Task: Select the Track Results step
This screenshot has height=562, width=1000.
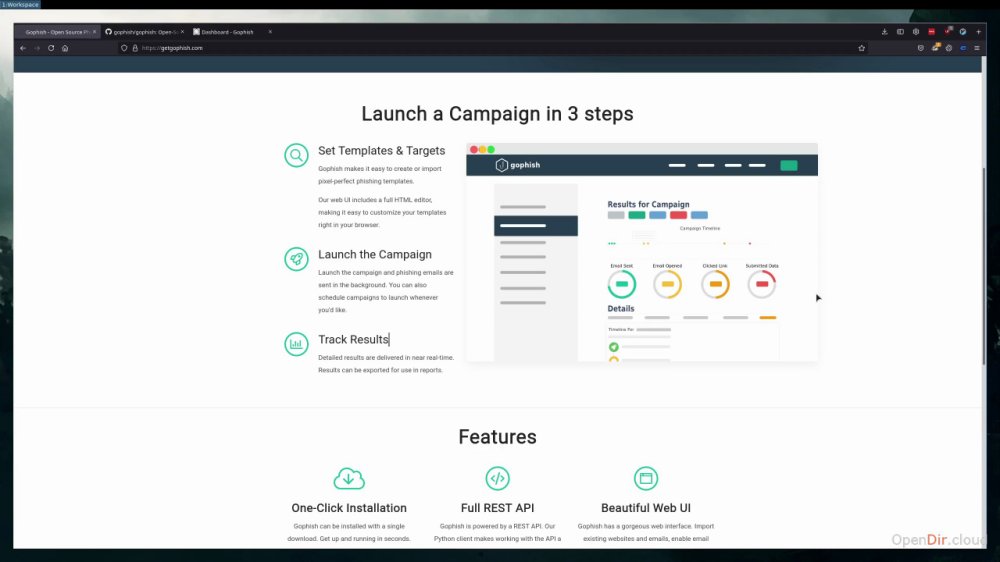Action: click(x=353, y=339)
